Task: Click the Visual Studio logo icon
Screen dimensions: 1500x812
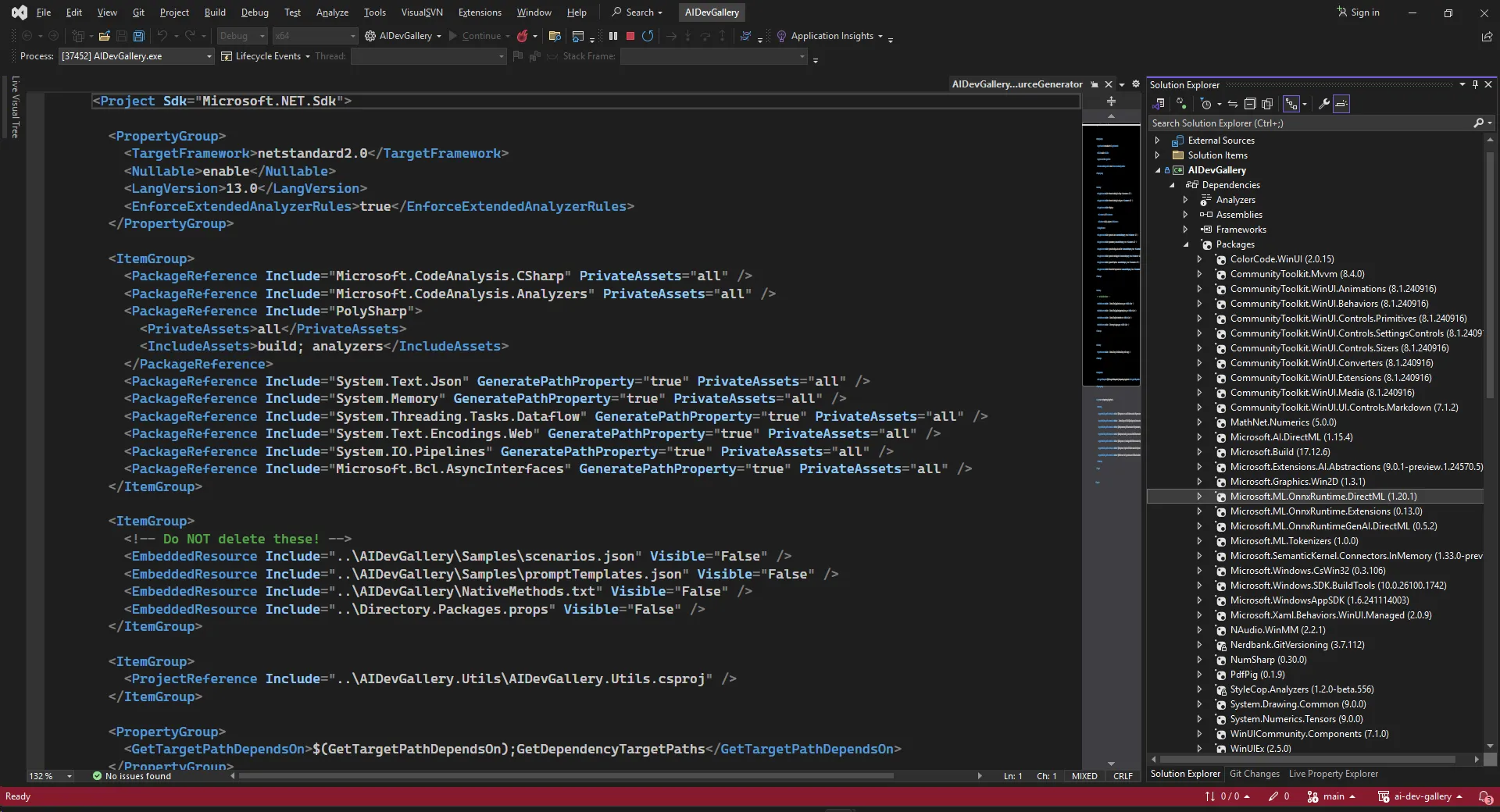Action: pos(20,12)
